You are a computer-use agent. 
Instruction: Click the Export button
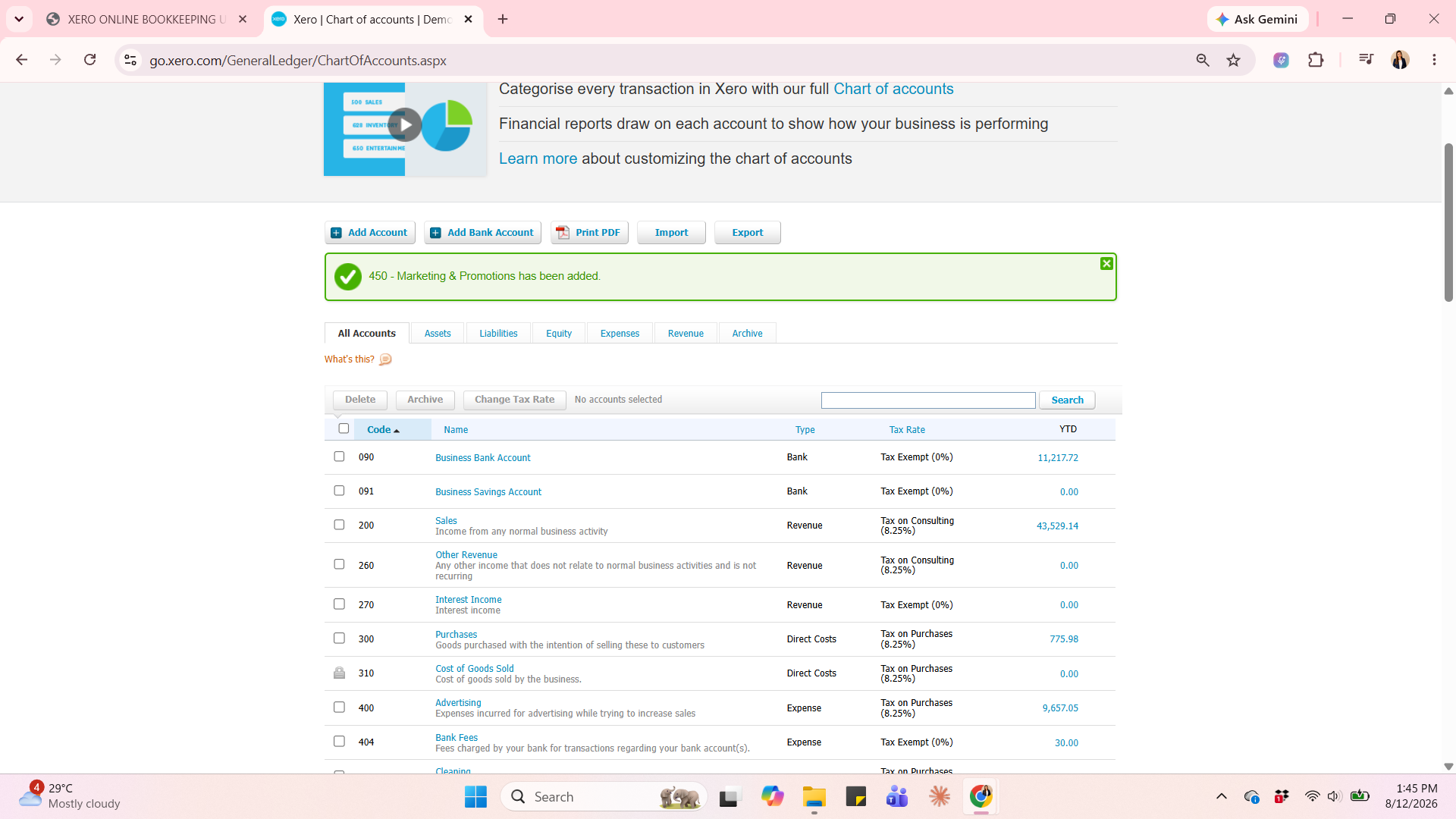pos(748,233)
